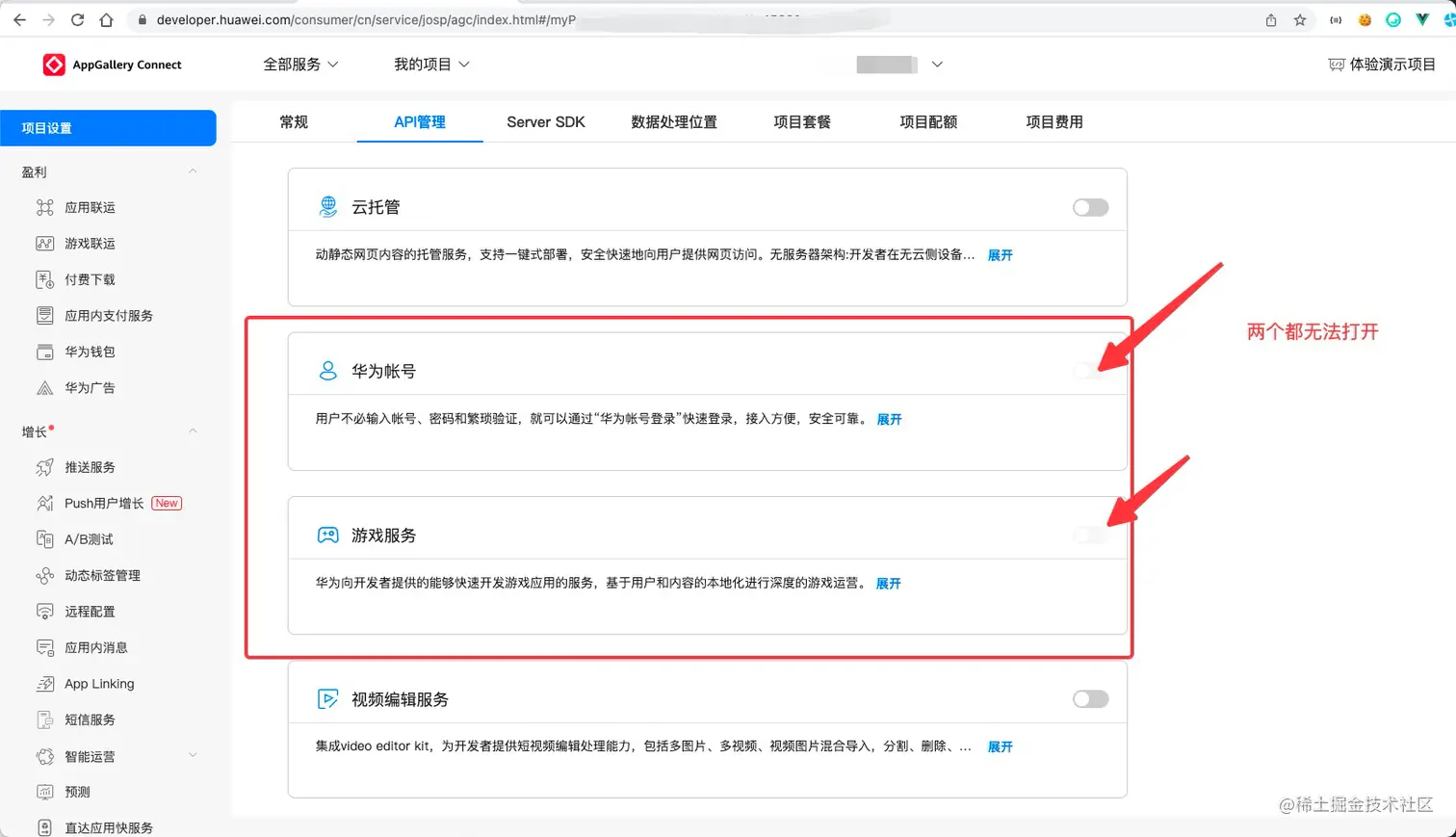The width and height of the screenshot is (1456, 837).
Task: Open the 我的项目 dropdown
Action: pyautogui.click(x=431, y=65)
